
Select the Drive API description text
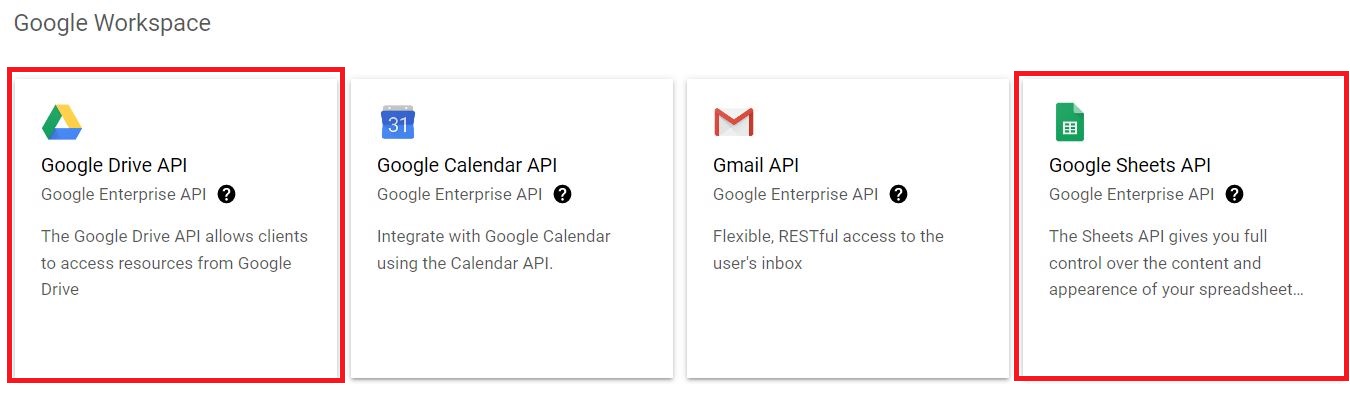174,263
